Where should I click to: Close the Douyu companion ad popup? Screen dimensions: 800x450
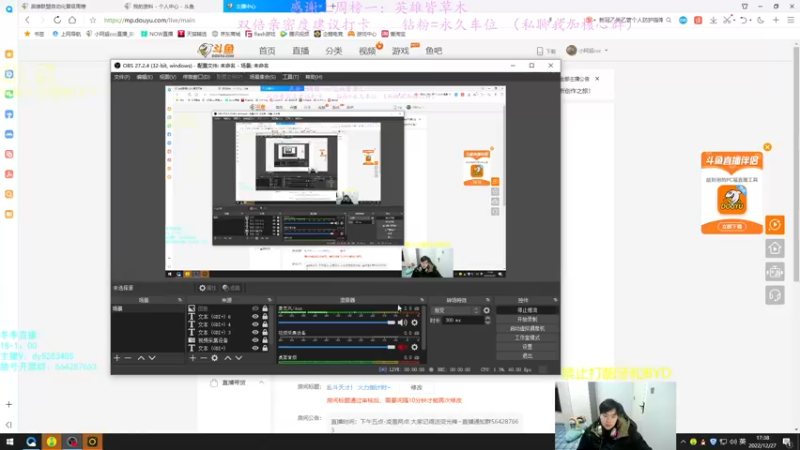(767, 147)
